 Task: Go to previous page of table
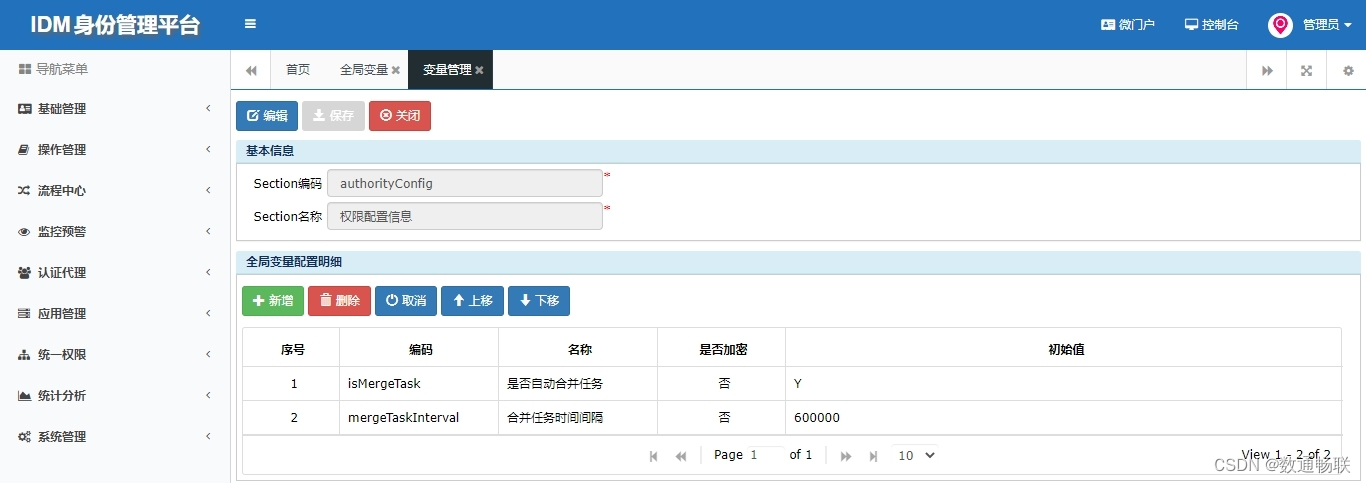pos(681,456)
